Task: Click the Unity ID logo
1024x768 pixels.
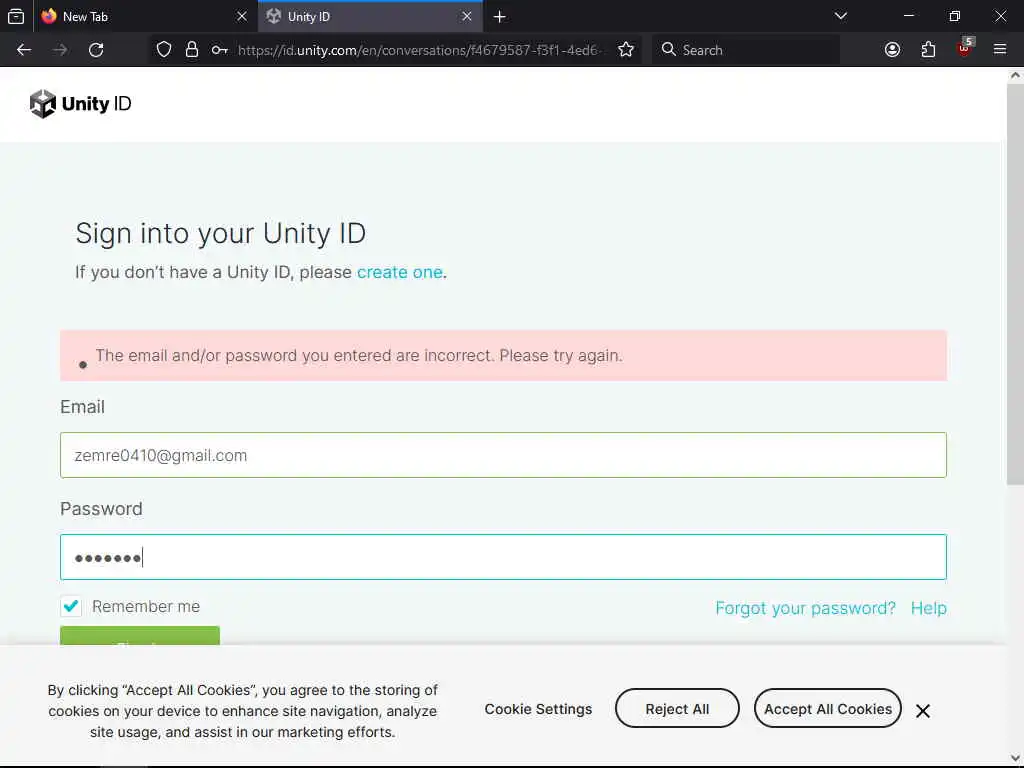Action: coord(80,104)
